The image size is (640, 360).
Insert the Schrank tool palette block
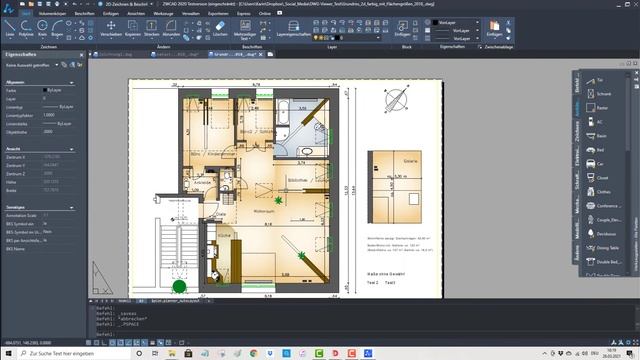point(599,94)
